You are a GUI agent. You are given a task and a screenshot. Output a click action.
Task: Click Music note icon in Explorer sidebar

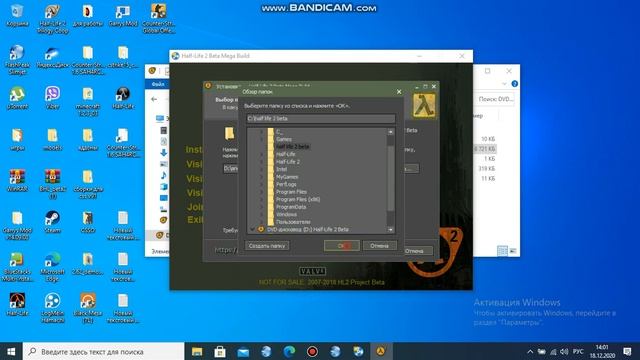tap(164, 175)
